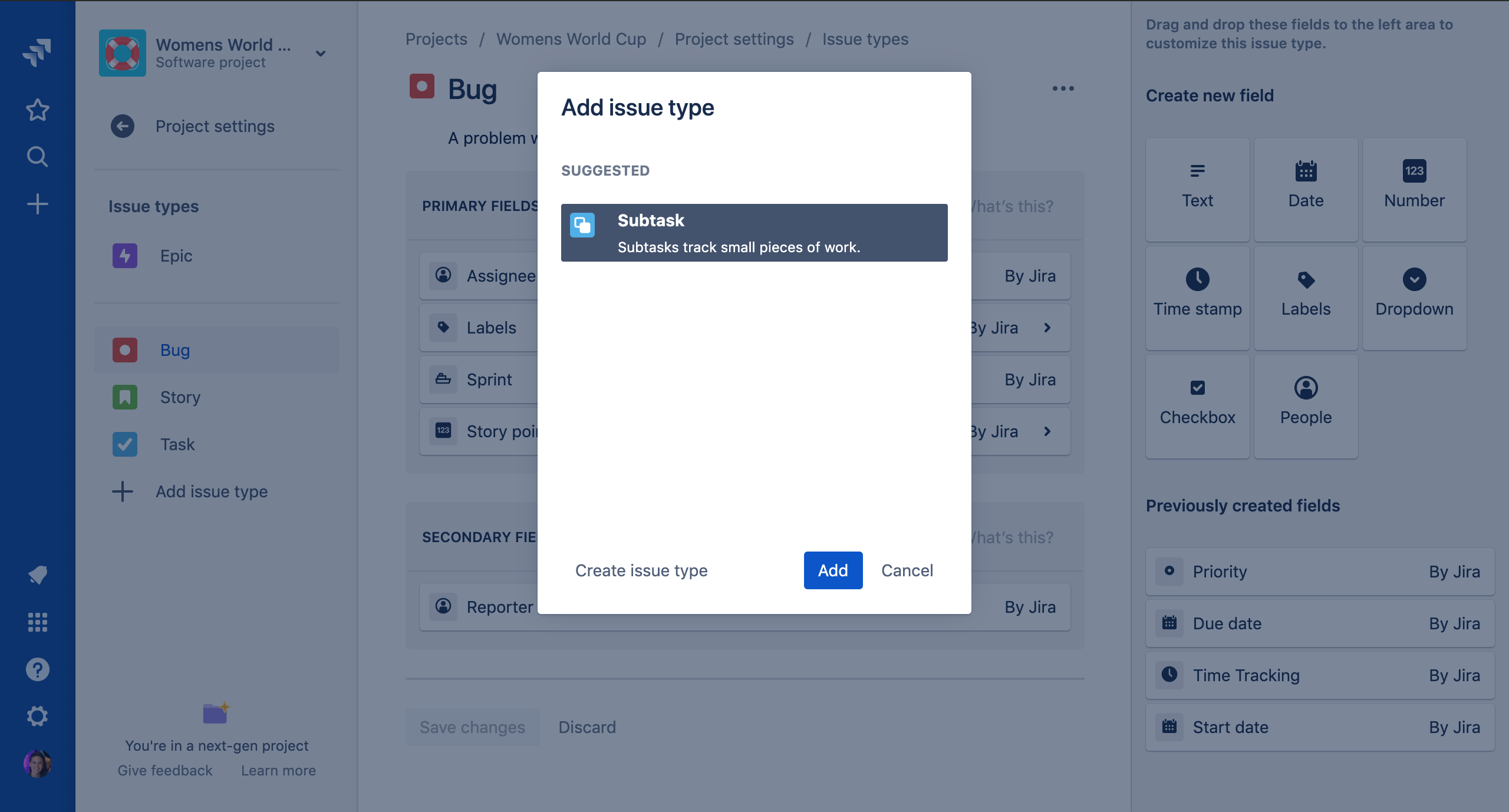The image size is (1509, 812).
Task: Open the Bug more actions ellipsis
Action: (1063, 88)
